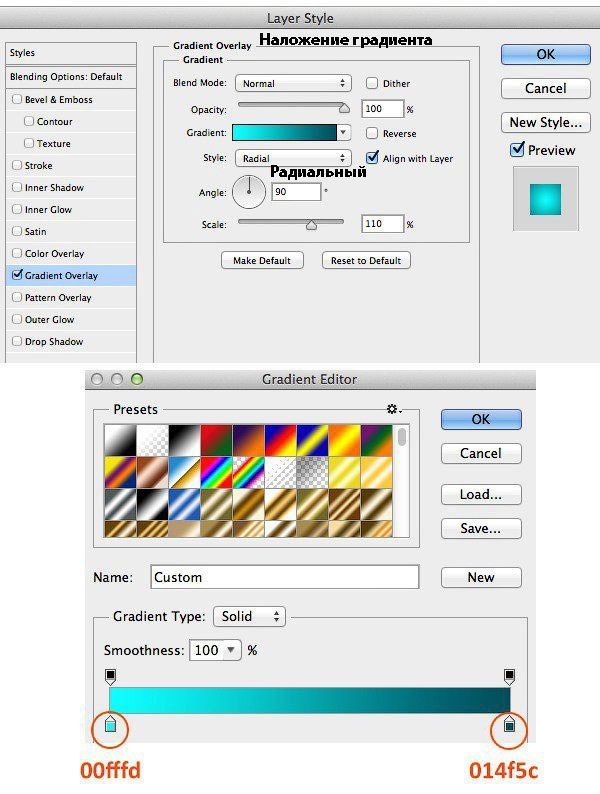Pick the blue-red-yellow gradient preset

[281, 440]
